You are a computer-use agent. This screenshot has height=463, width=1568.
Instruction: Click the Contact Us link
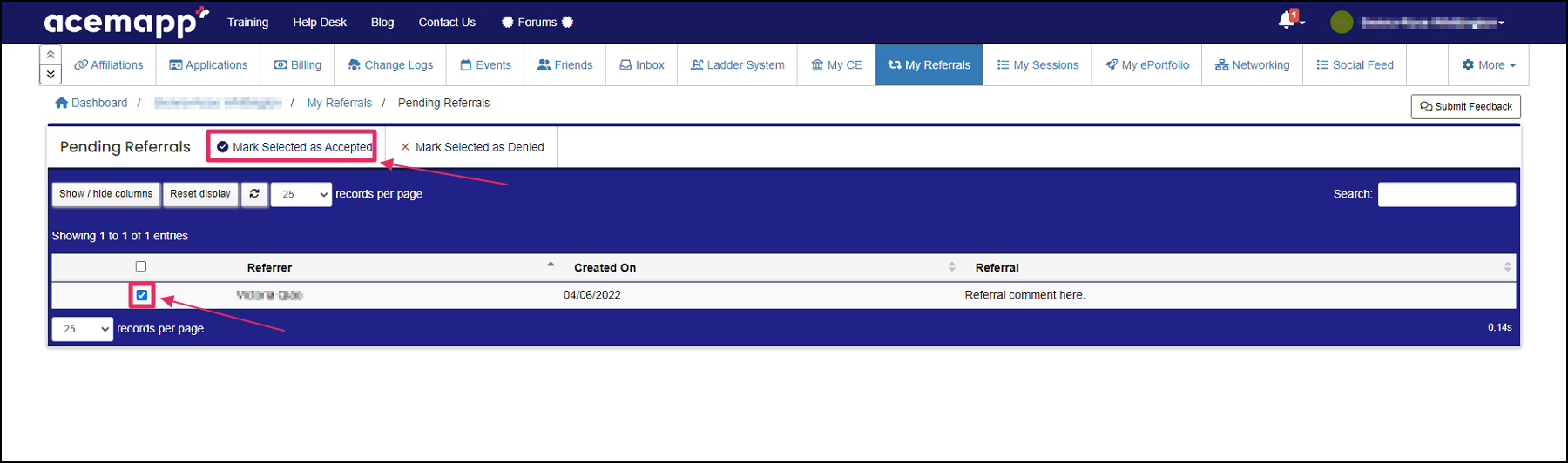pyautogui.click(x=447, y=23)
